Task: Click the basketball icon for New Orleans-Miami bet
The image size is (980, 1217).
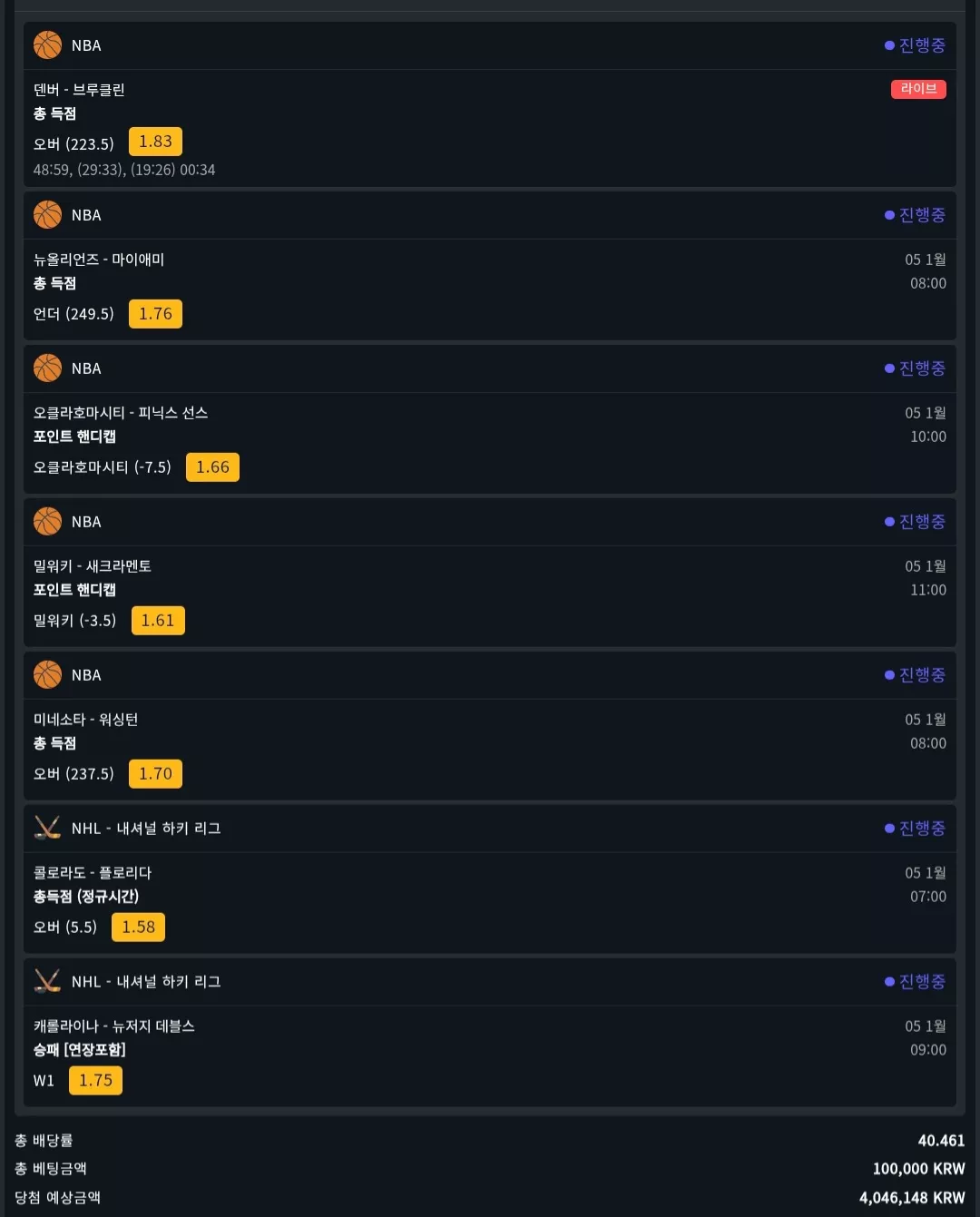Action: pyautogui.click(x=47, y=214)
